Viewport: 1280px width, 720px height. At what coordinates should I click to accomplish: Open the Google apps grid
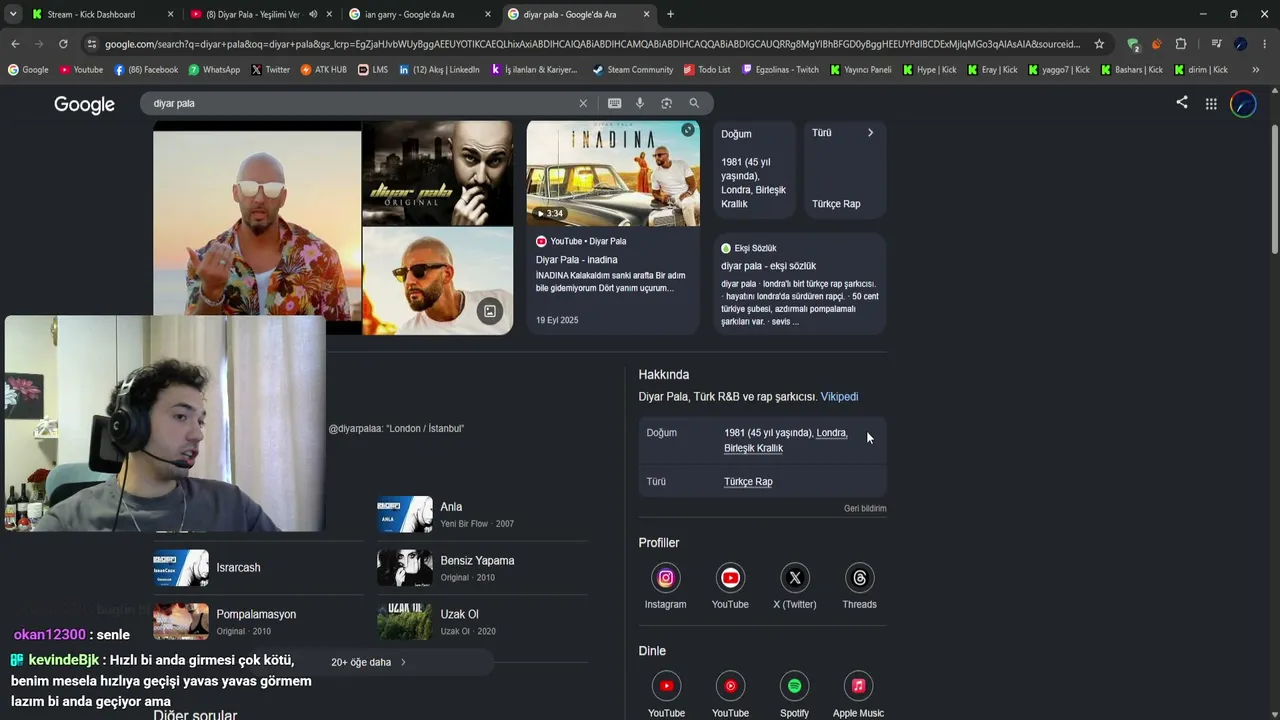pos(1211,104)
